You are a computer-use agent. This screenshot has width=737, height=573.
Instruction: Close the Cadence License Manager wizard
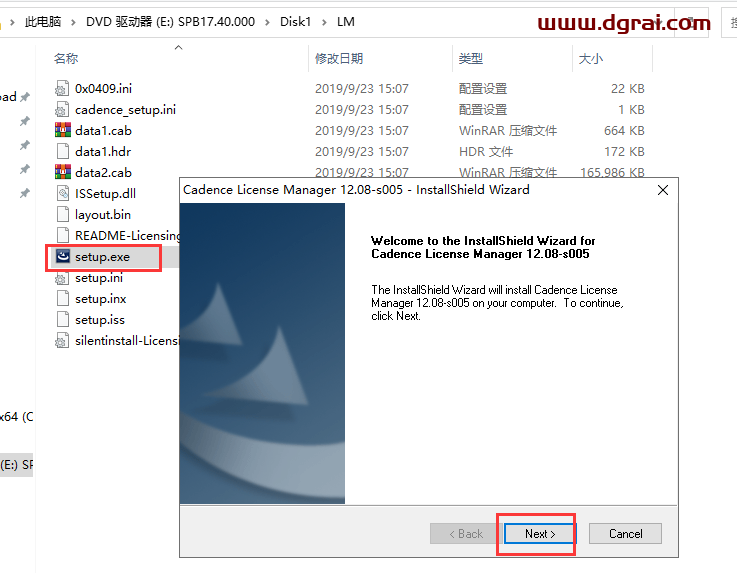click(x=663, y=190)
